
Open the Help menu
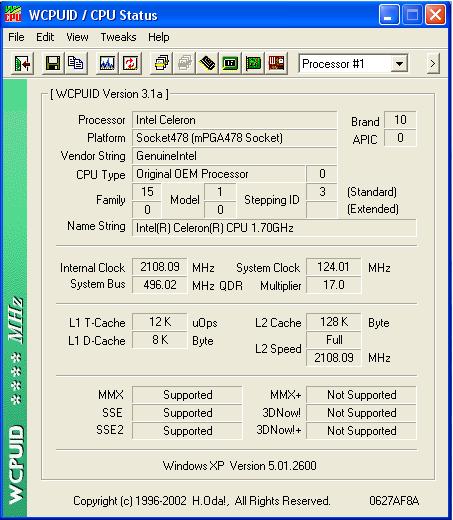coord(159,37)
